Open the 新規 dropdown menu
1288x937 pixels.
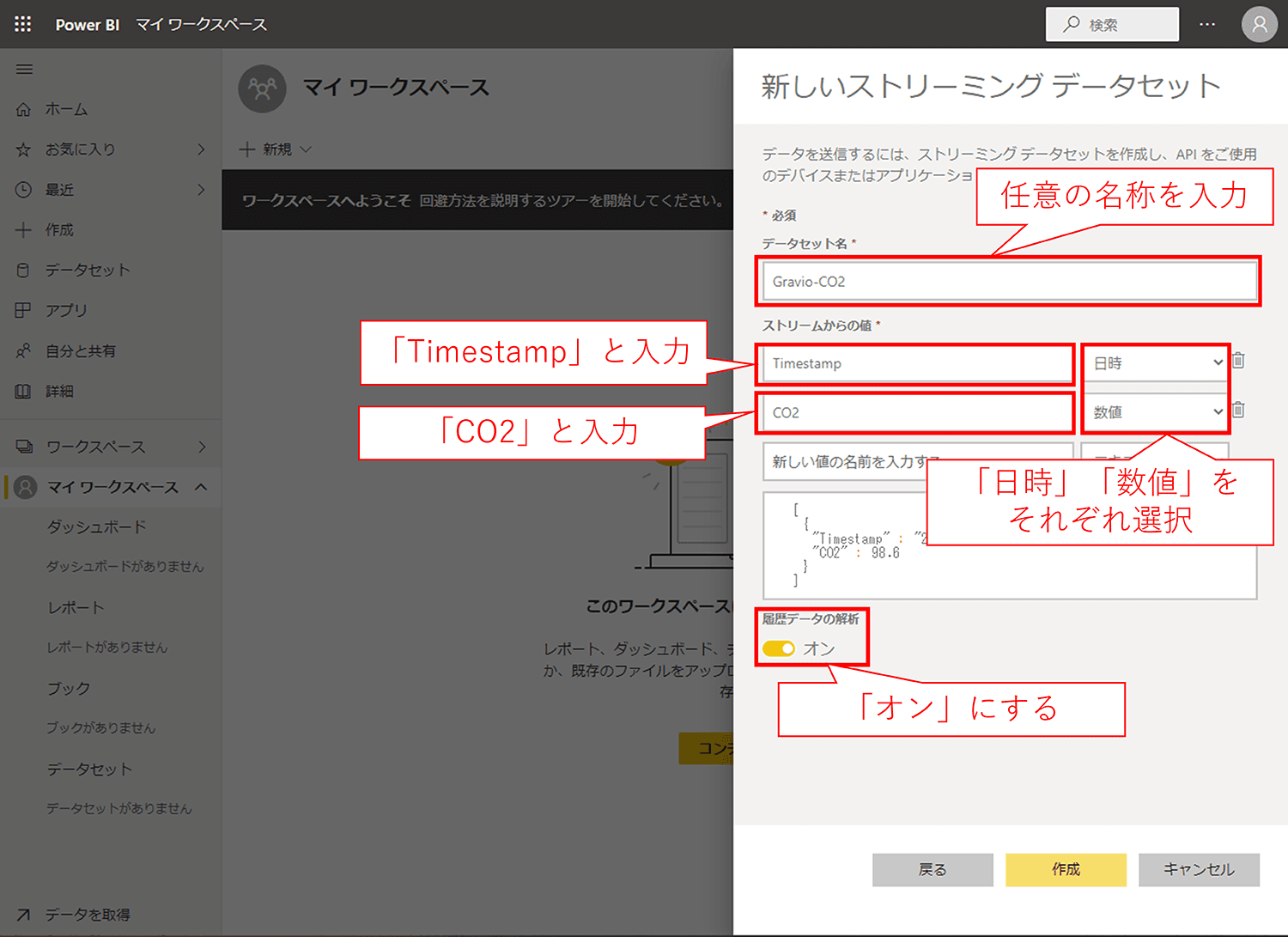275,149
